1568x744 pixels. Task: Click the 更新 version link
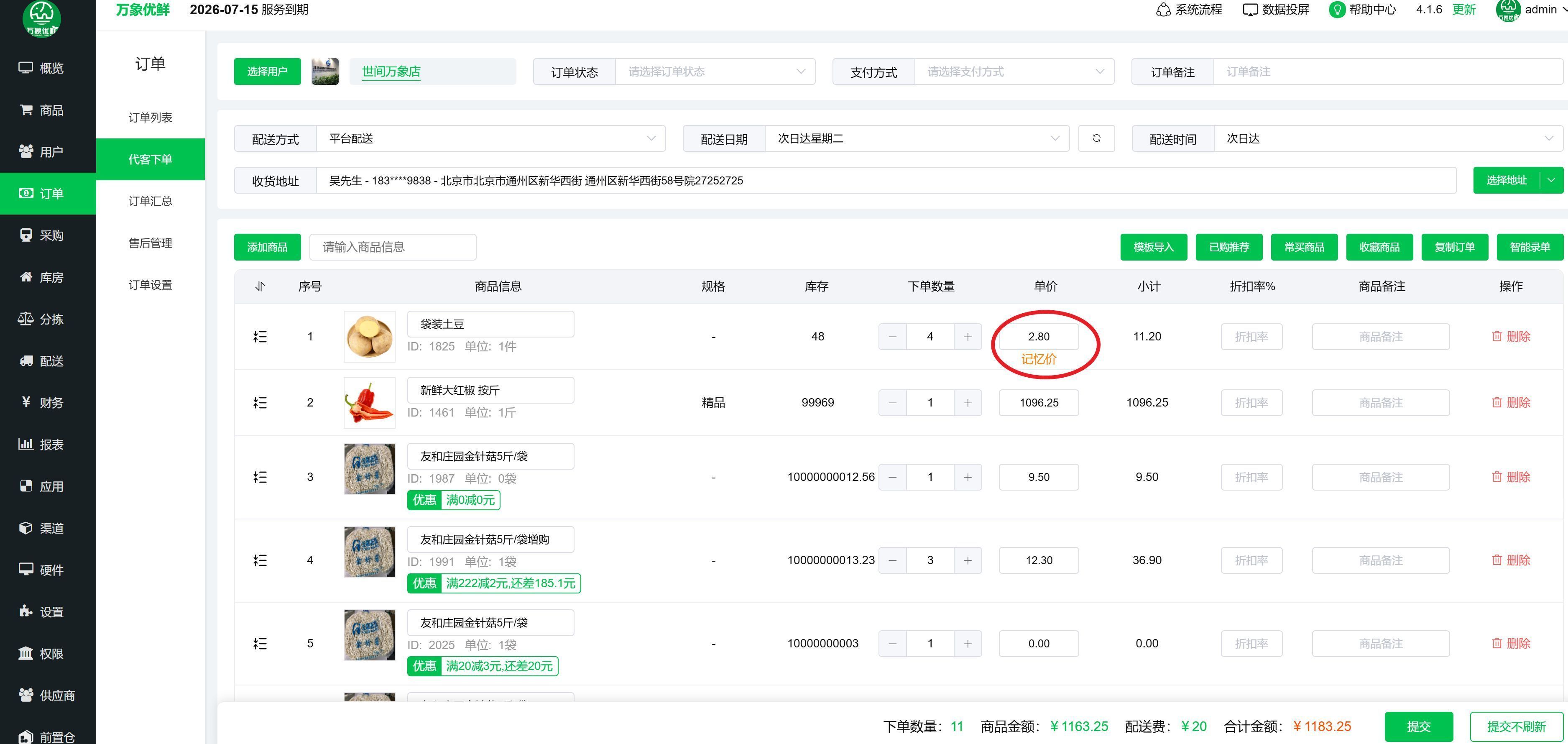point(1464,10)
